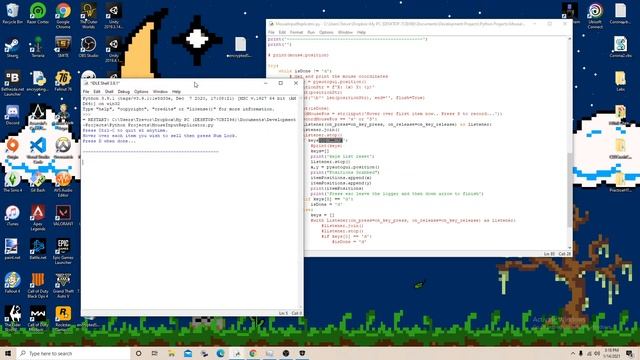
Task: Place cursor on IDLE Shell empty prompt line
Action: 191,162
